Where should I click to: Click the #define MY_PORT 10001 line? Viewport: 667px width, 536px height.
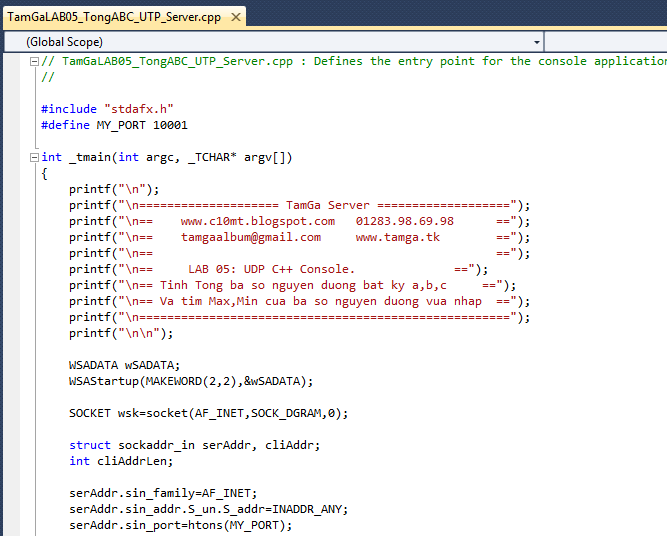point(114,125)
